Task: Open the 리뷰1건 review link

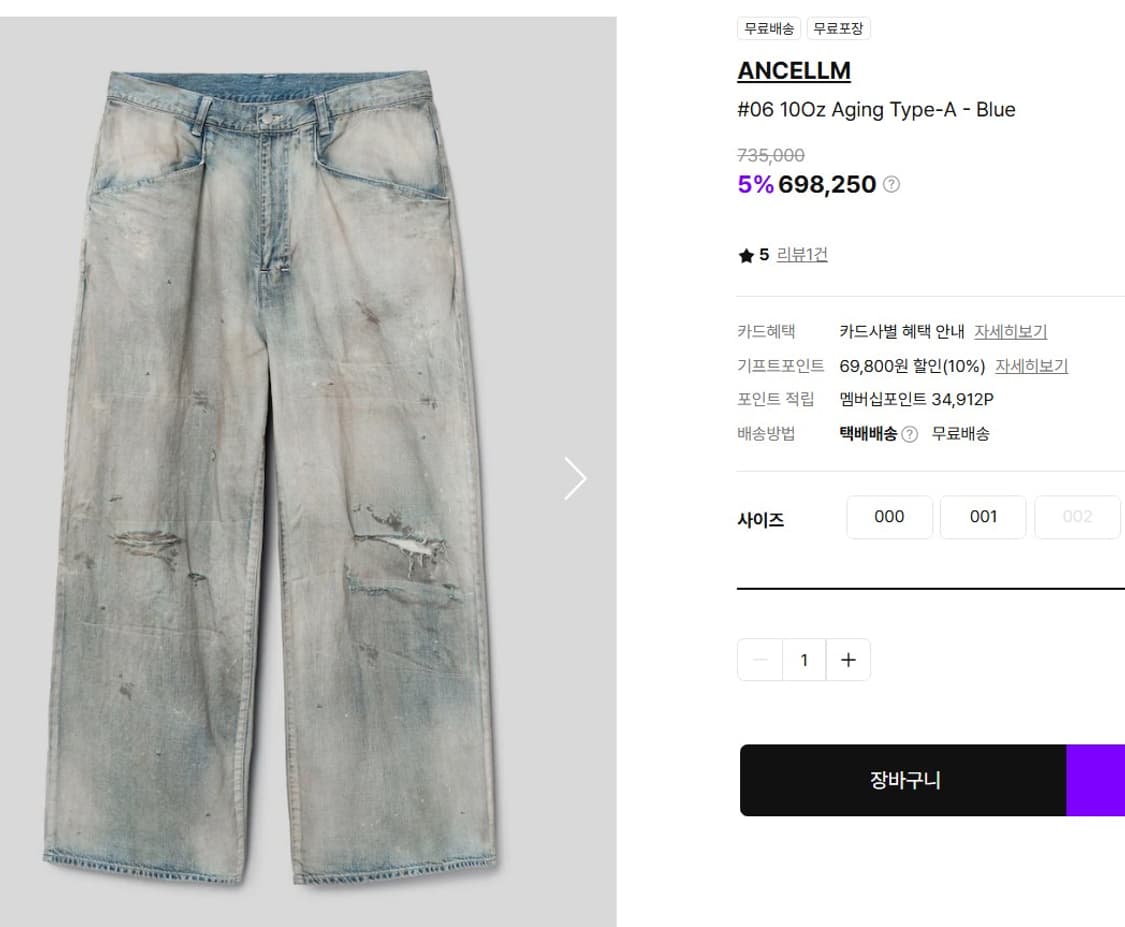Action: click(x=802, y=255)
